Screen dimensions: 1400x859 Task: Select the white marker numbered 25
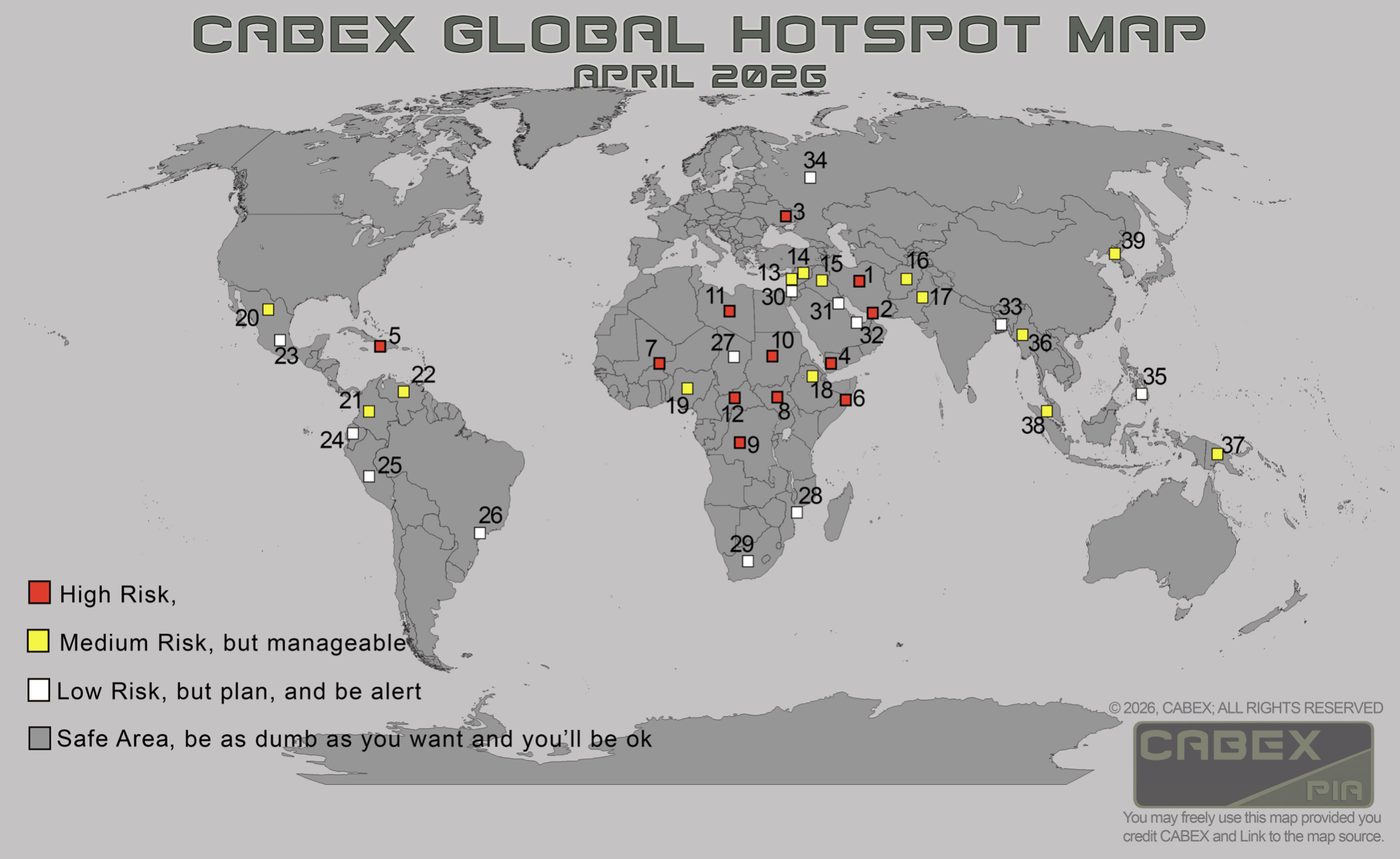pyautogui.click(x=369, y=476)
